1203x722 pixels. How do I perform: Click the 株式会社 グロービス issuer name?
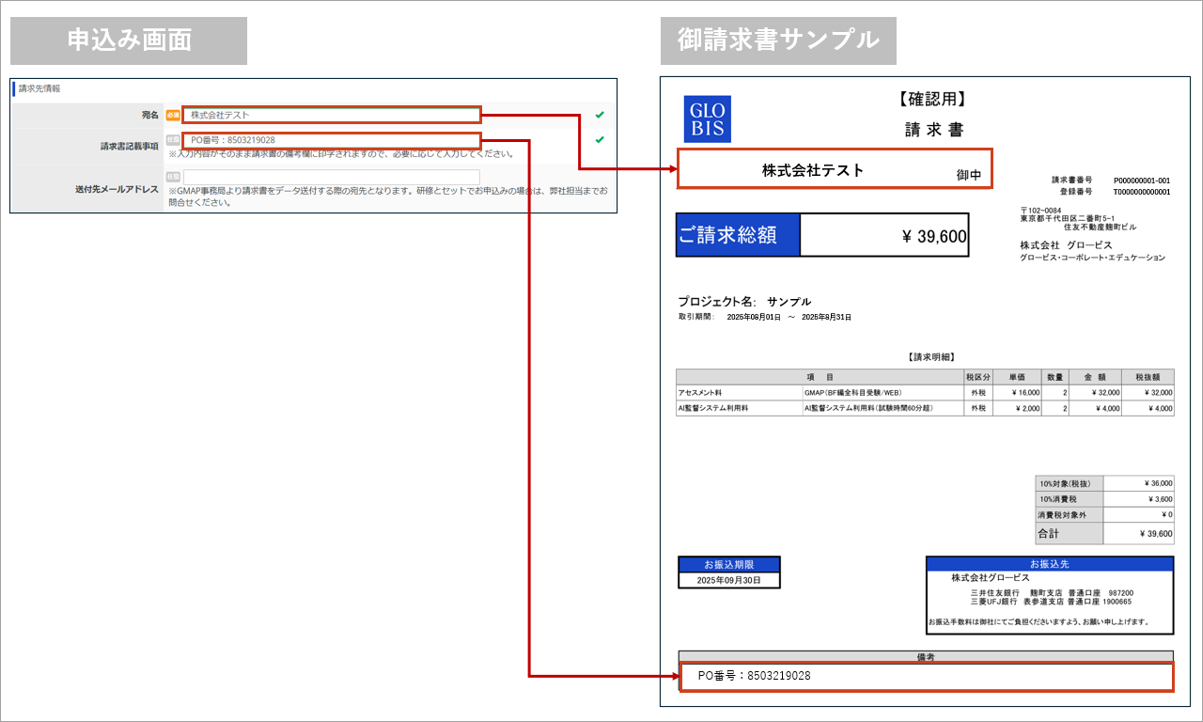click(1066, 245)
